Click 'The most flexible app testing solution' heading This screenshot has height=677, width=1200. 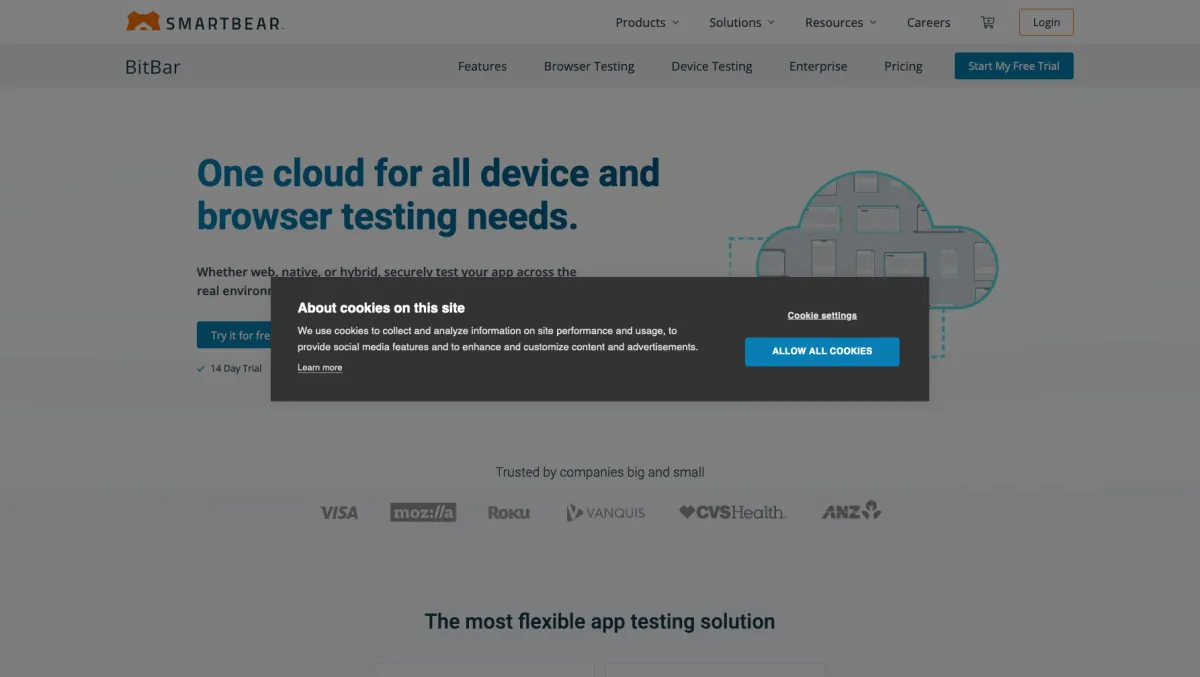click(600, 621)
